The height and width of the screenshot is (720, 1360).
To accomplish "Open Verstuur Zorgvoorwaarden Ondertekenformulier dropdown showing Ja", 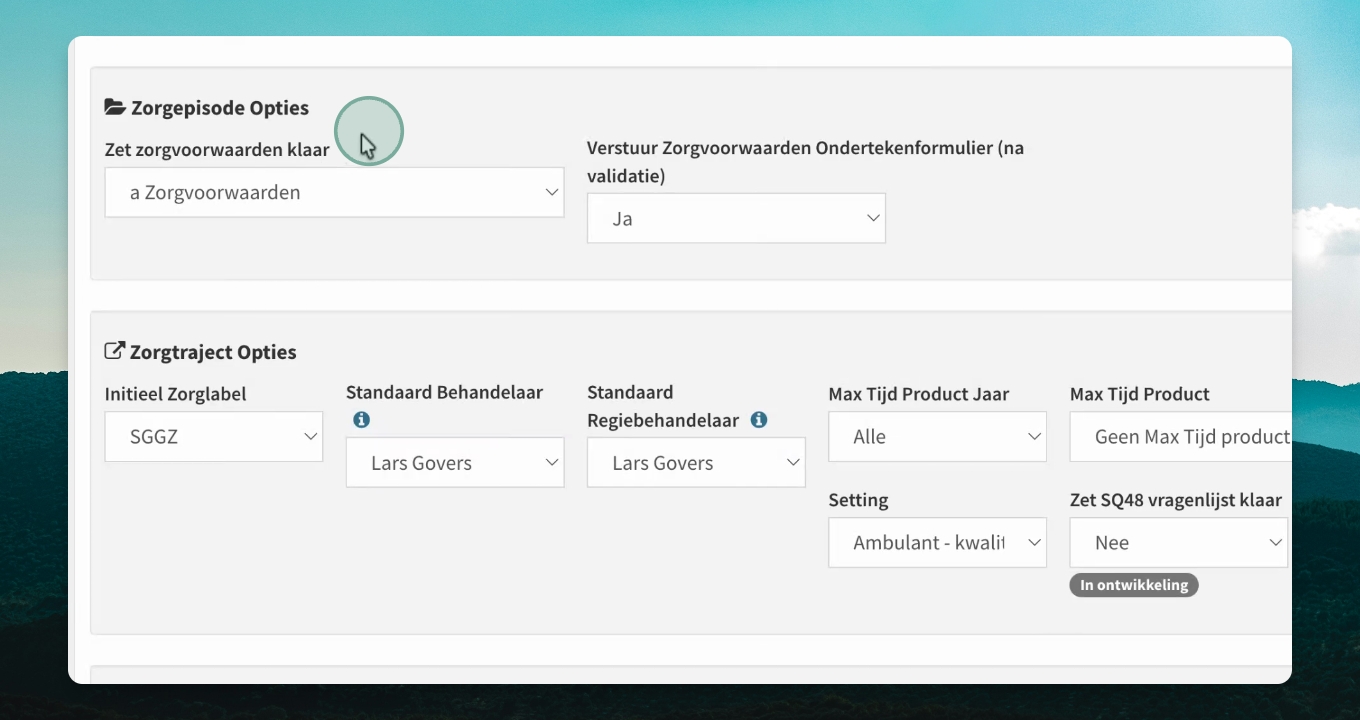I will point(736,218).
